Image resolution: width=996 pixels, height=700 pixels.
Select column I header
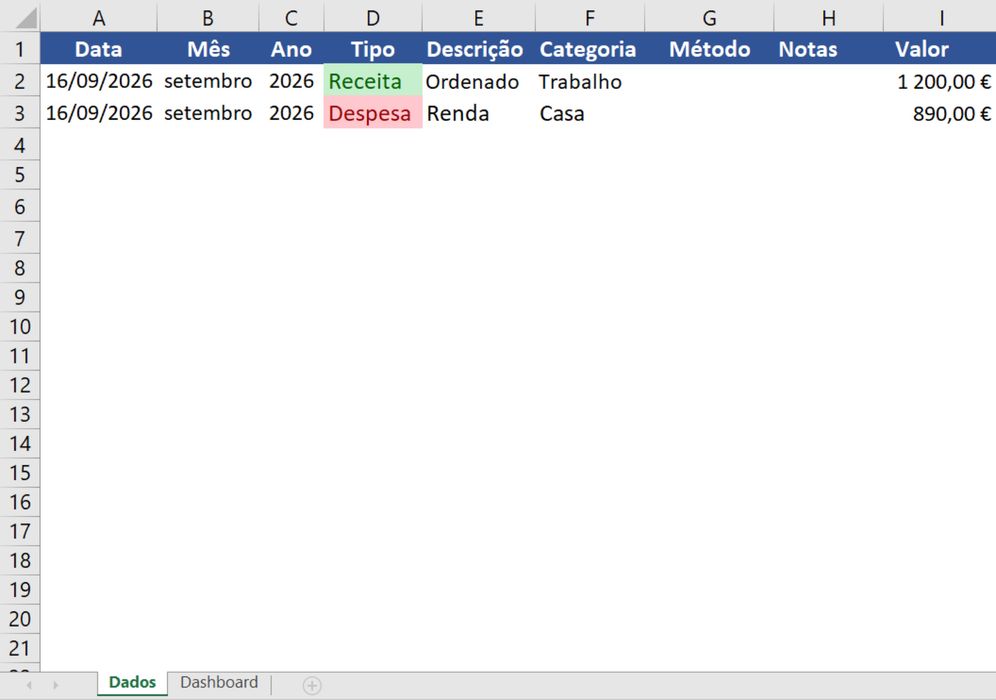(x=940, y=18)
